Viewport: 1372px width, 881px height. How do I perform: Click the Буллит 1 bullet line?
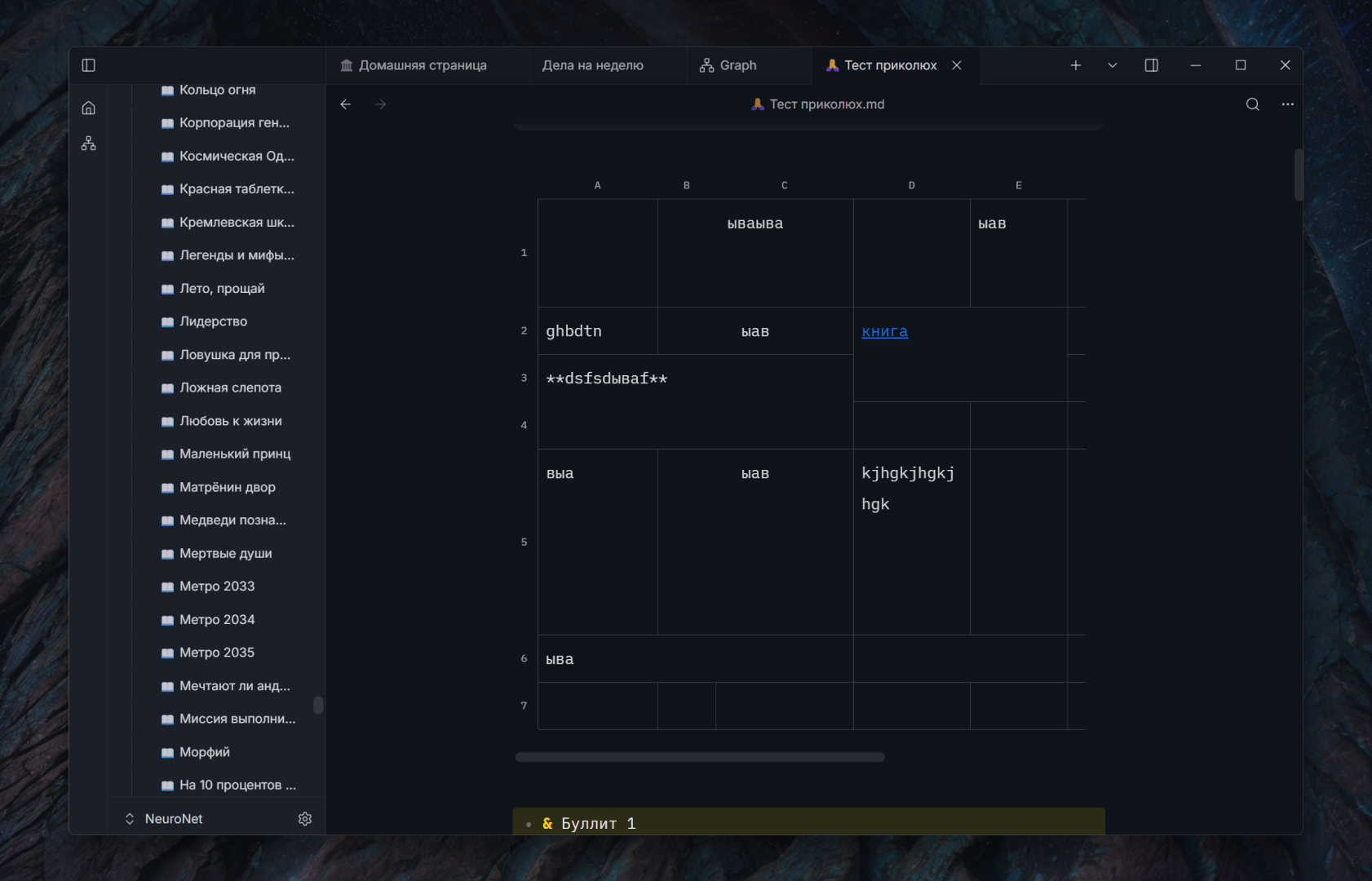click(809, 823)
